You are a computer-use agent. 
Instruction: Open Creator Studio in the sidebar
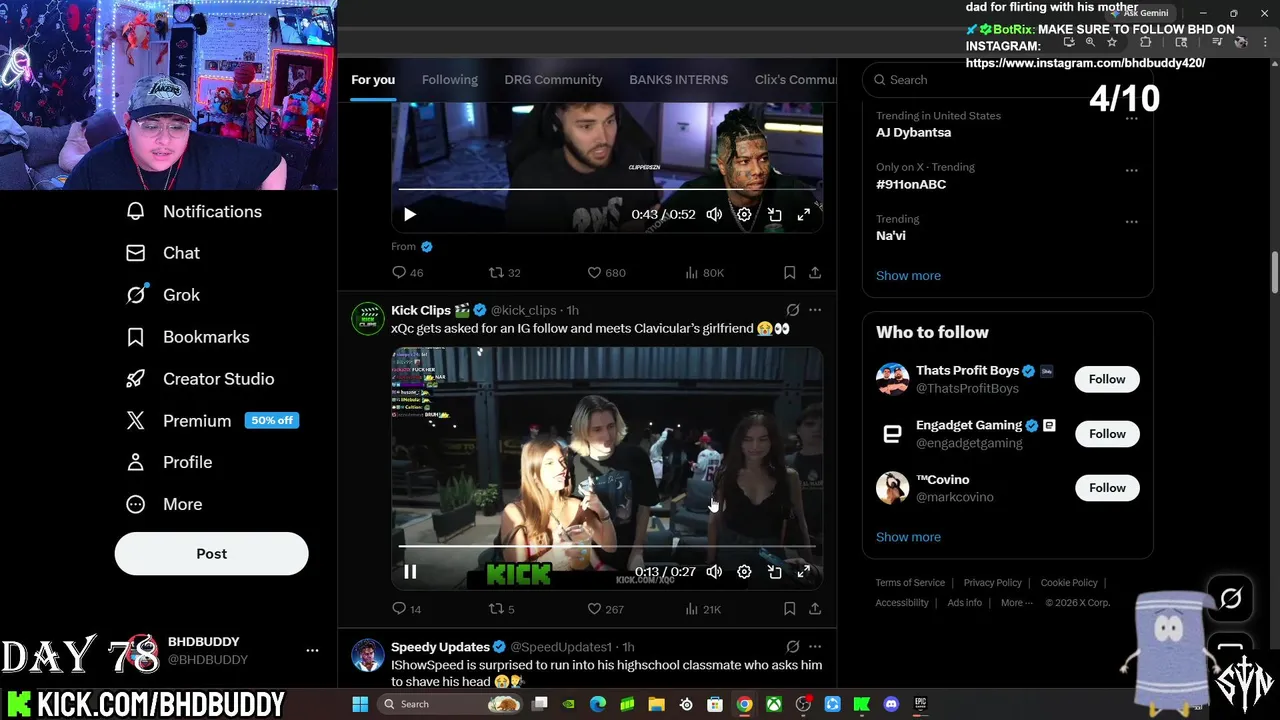[200, 379]
